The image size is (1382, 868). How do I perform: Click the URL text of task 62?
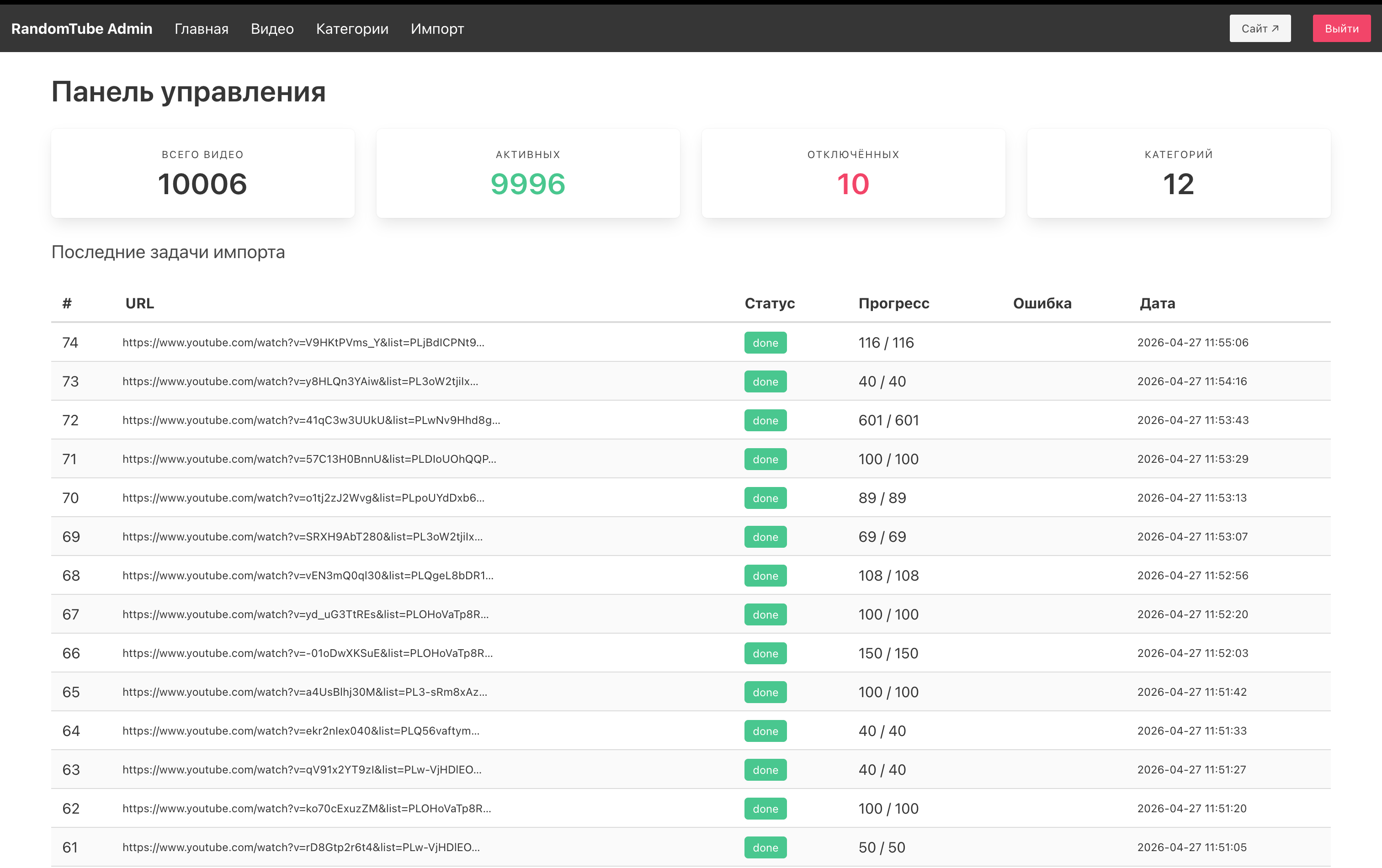point(307,808)
